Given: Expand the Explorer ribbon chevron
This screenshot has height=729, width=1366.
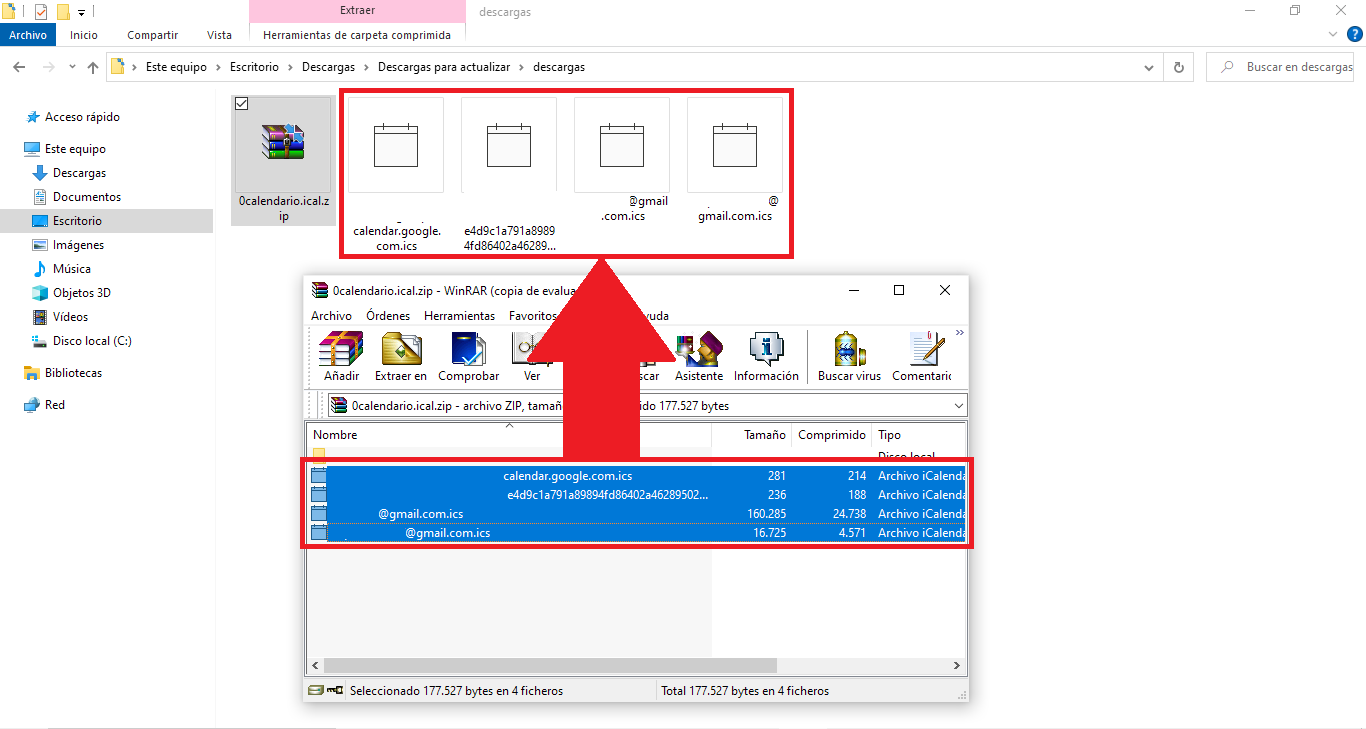Looking at the screenshot, I should click(x=1331, y=35).
